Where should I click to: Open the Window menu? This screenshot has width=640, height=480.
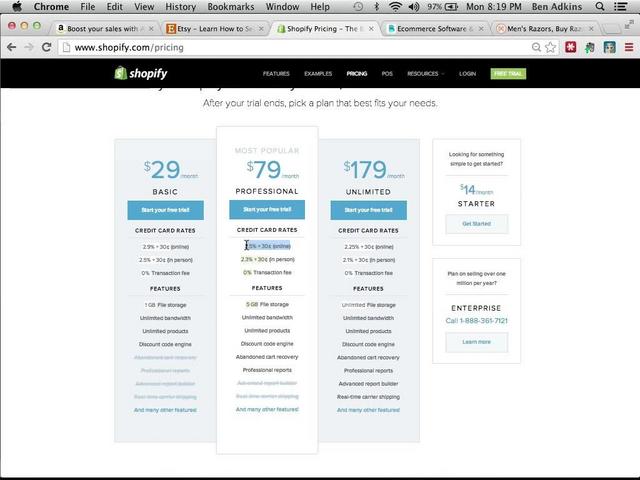point(282,7)
